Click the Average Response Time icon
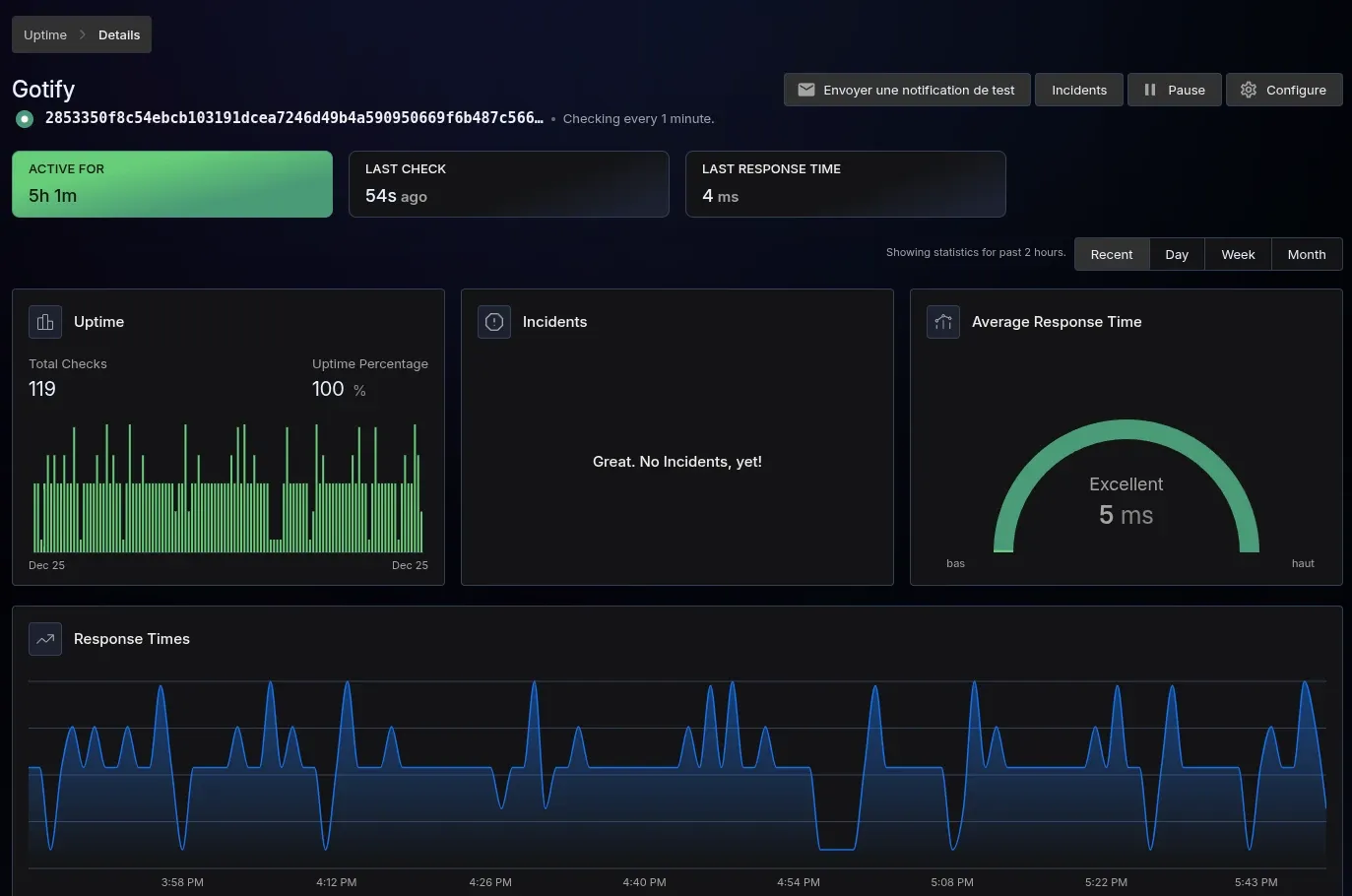 [x=943, y=322]
